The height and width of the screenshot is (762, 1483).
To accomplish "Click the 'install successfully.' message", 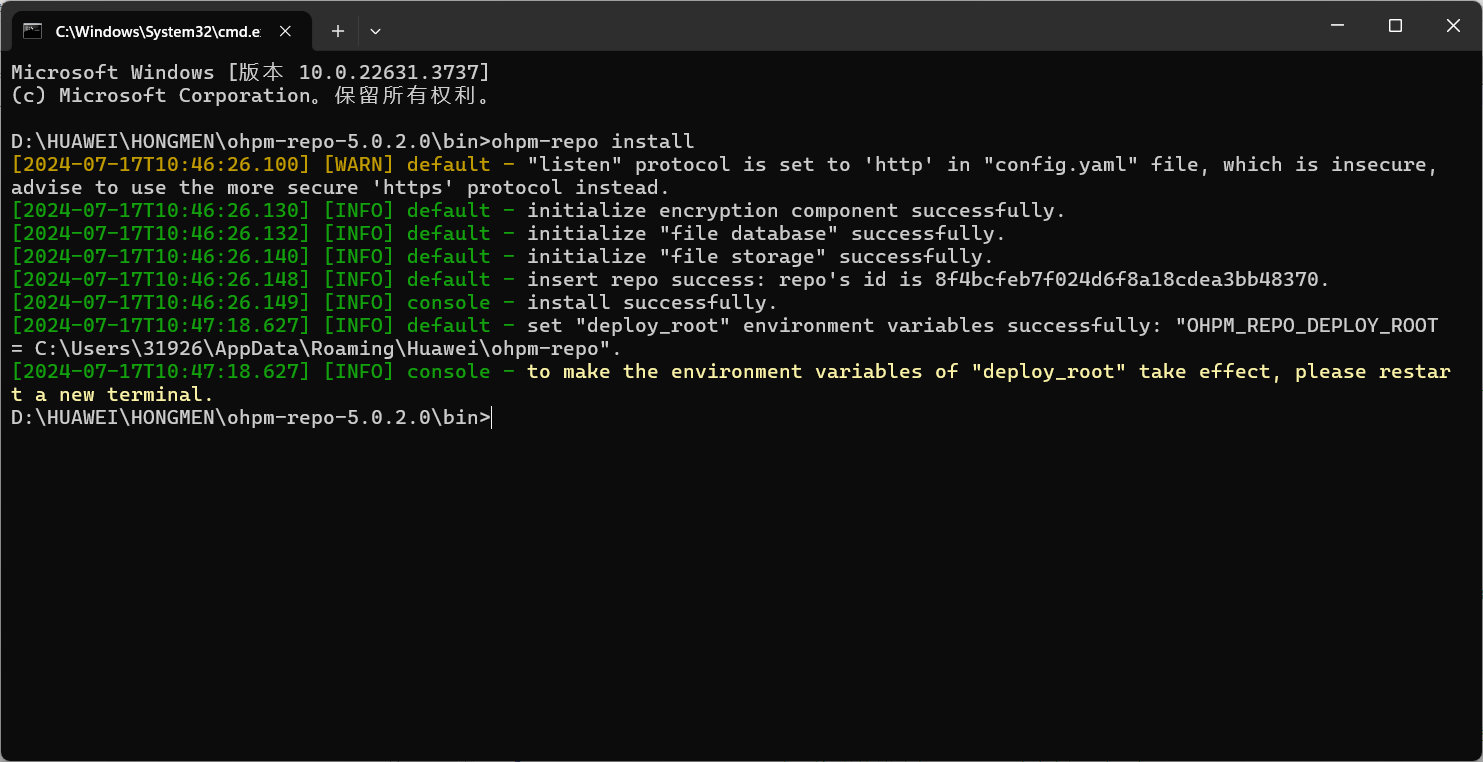I will (652, 302).
